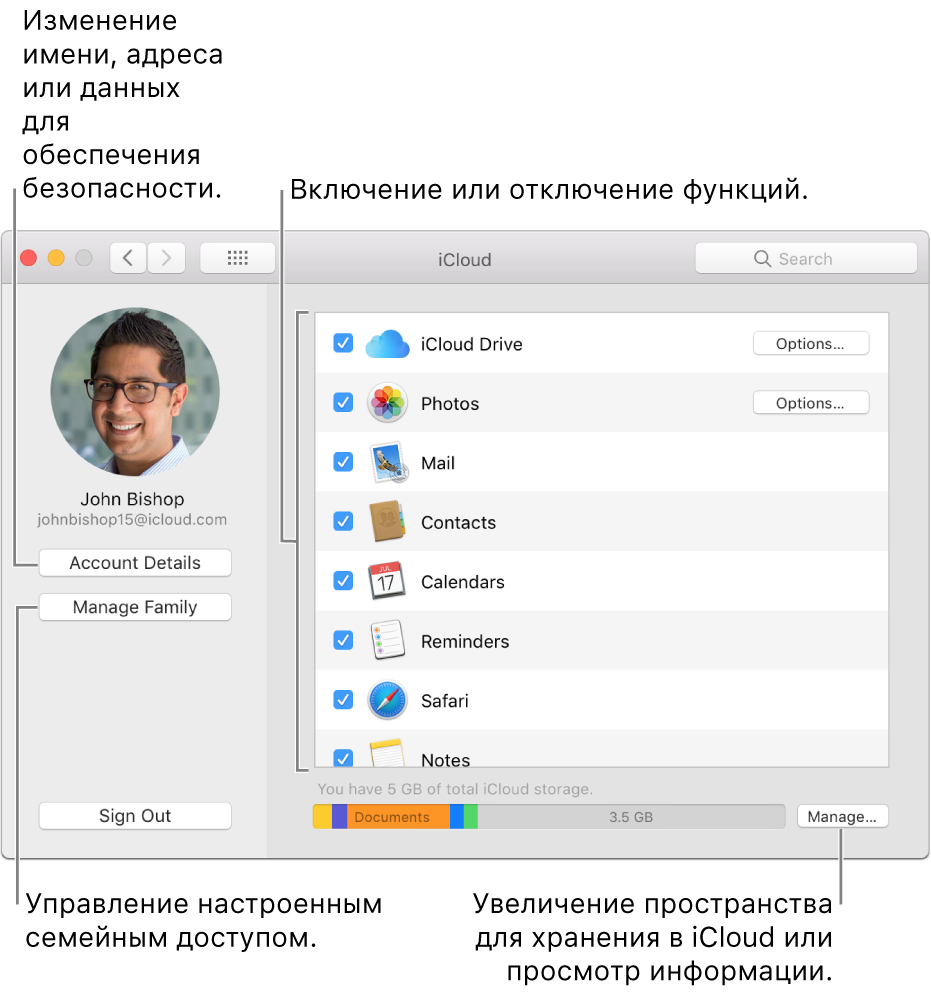Toggle the Notes checkbox
Viewport: 931px width, 995px height.
click(x=343, y=758)
